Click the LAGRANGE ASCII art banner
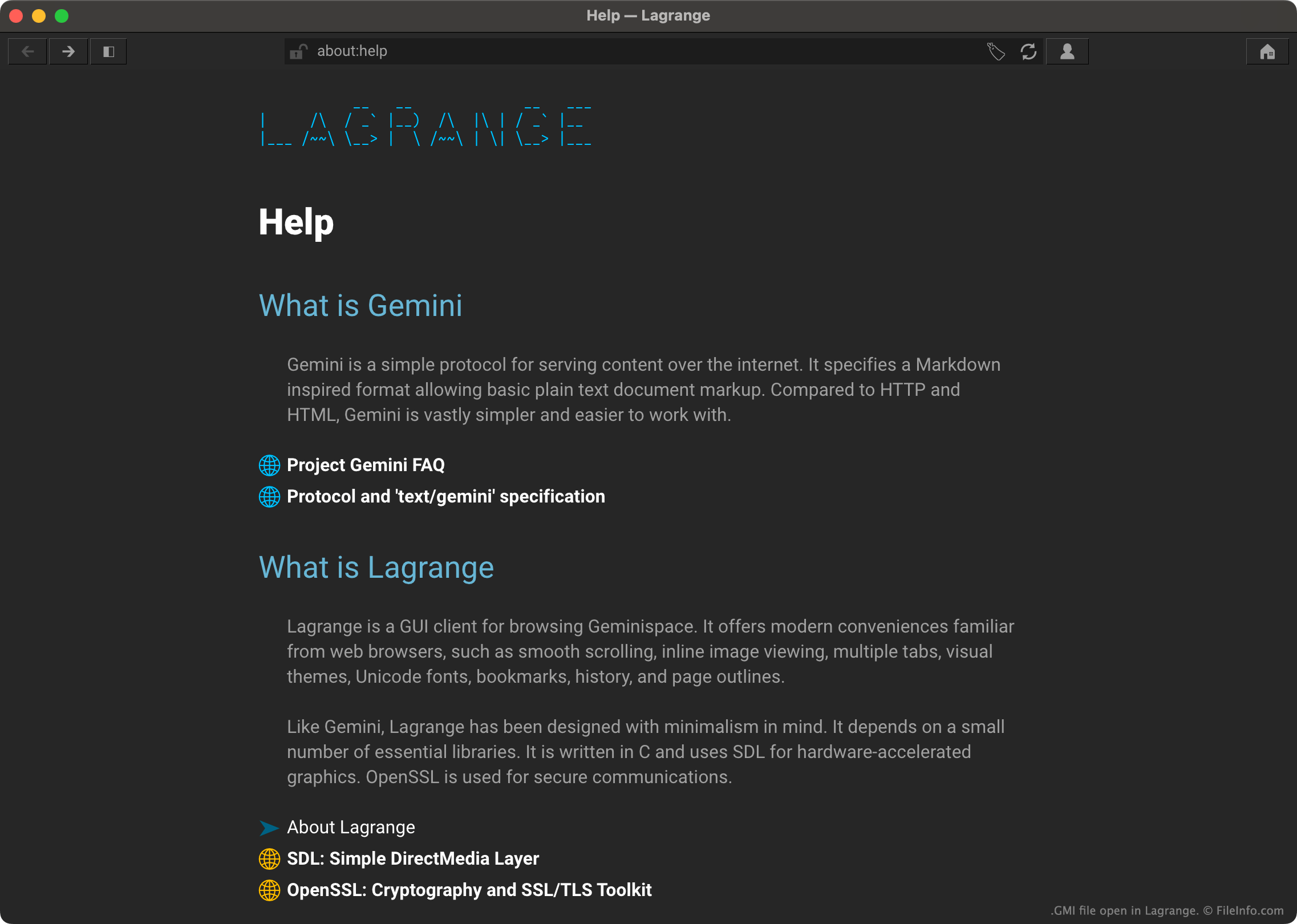This screenshot has width=1297, height=924. [x=425, y=125]
